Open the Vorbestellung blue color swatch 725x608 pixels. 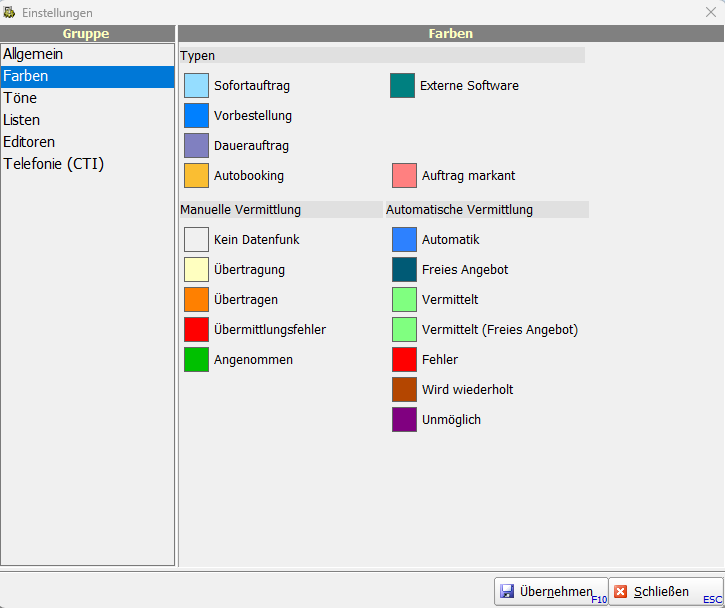(196, 116)
